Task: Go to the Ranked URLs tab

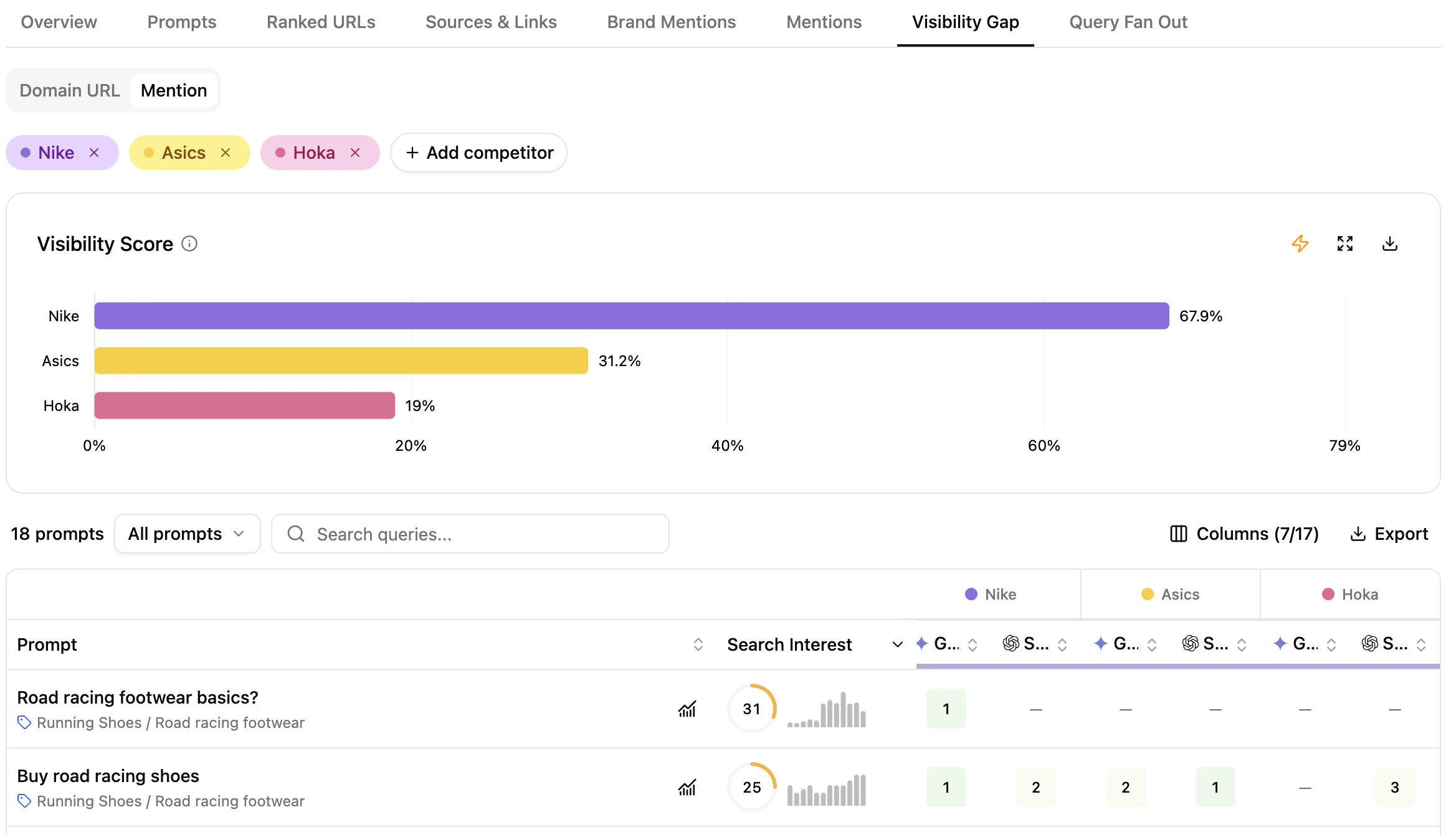Action: (321, 22)
